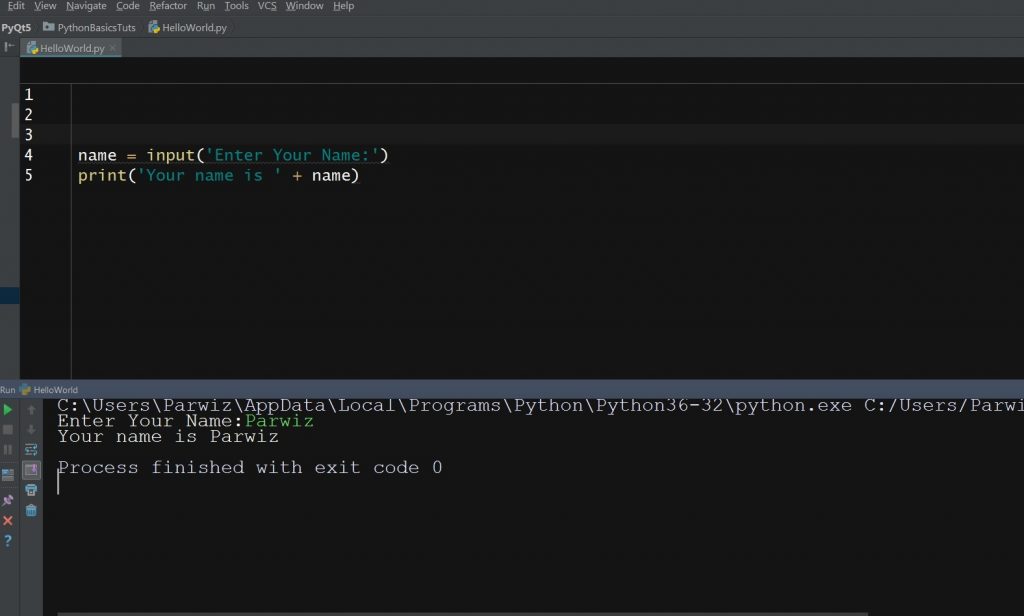Click 'Process finished with exit code 0'

(x=250, y=468)
